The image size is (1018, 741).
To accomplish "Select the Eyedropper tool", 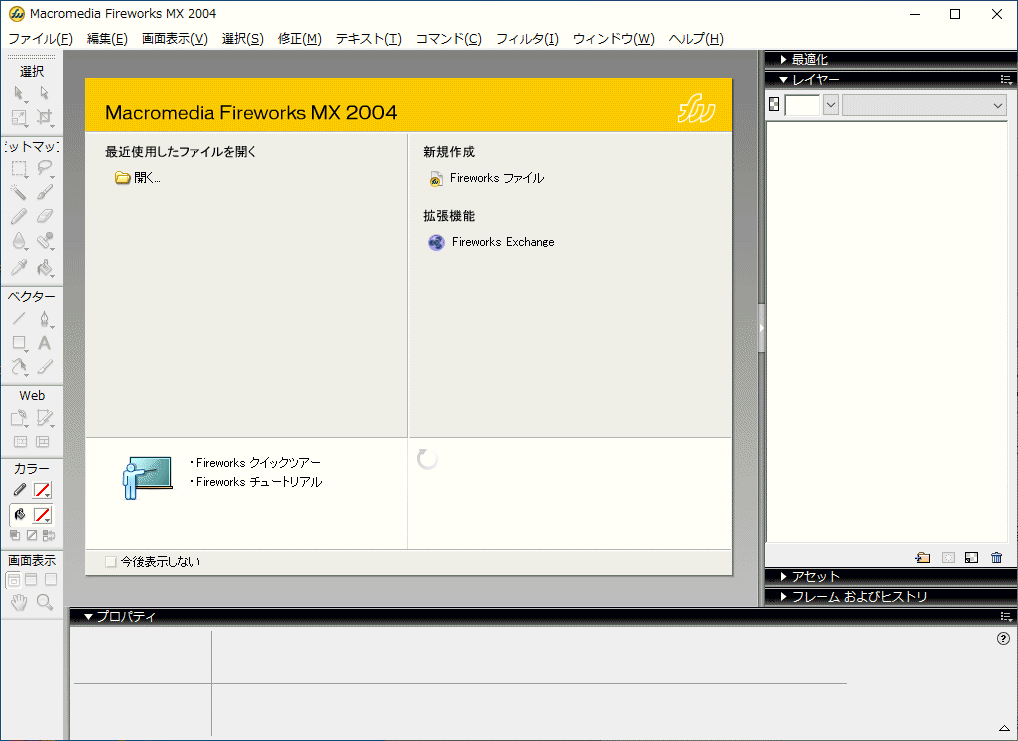I will coord(19,267).
